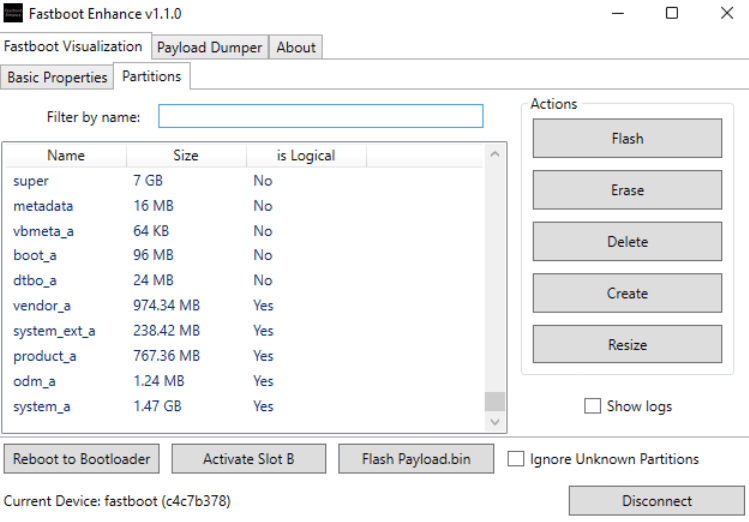Click the 767.36 MB size cell
The width and height of the screenshot is (749, 522).
coord(167,356)
